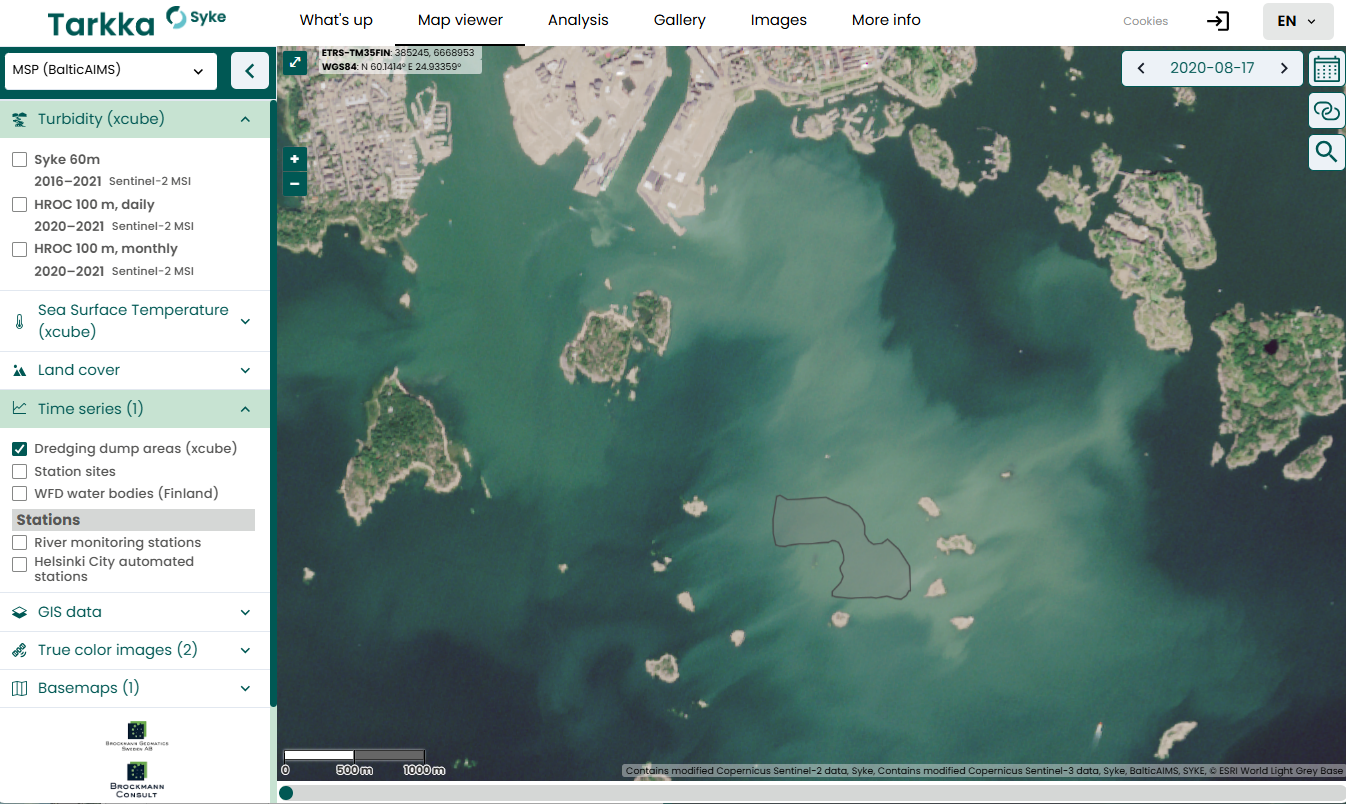Click the Tarkka Syke logo

tap(137, 22)
